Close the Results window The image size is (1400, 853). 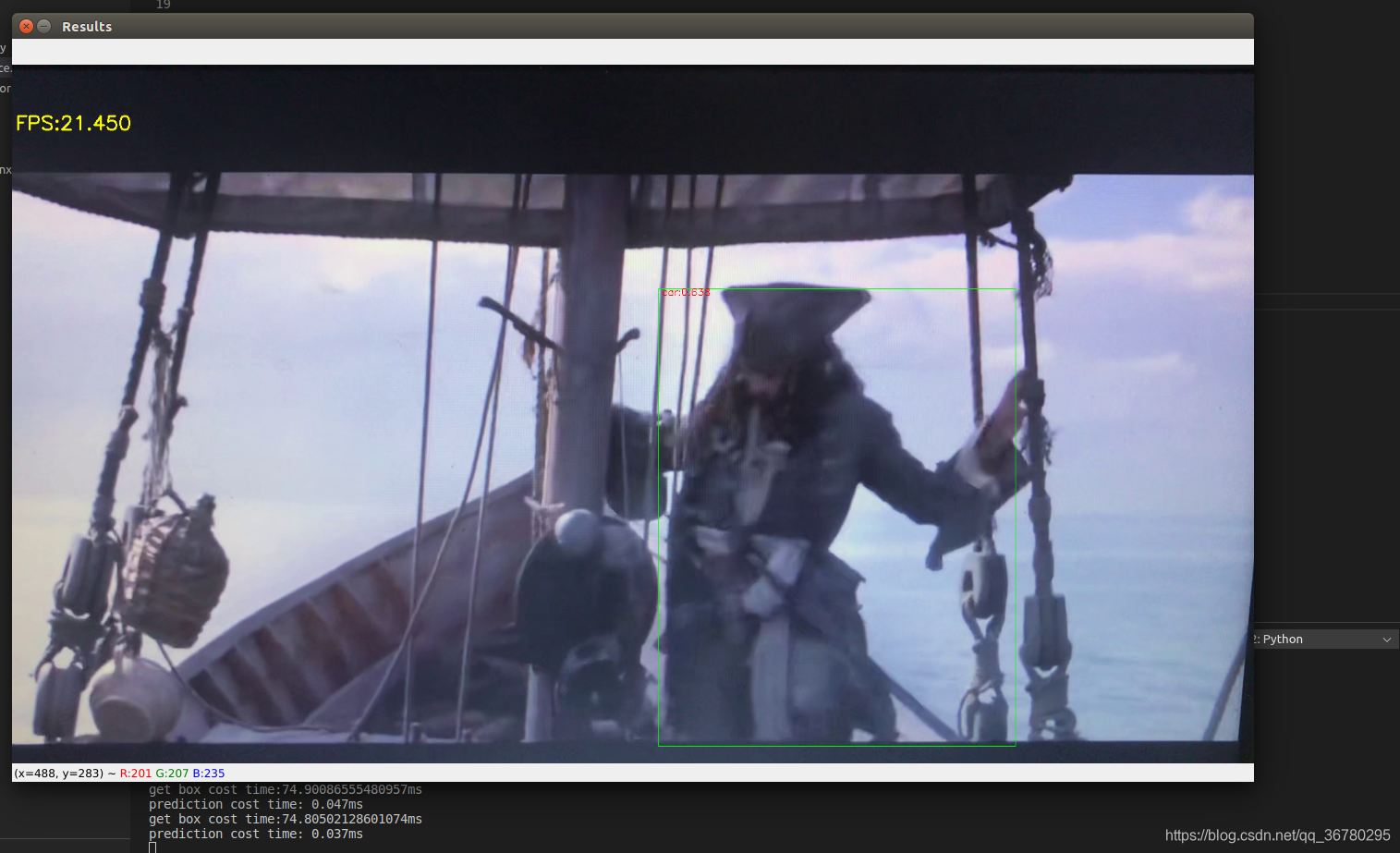click(26, 26)
